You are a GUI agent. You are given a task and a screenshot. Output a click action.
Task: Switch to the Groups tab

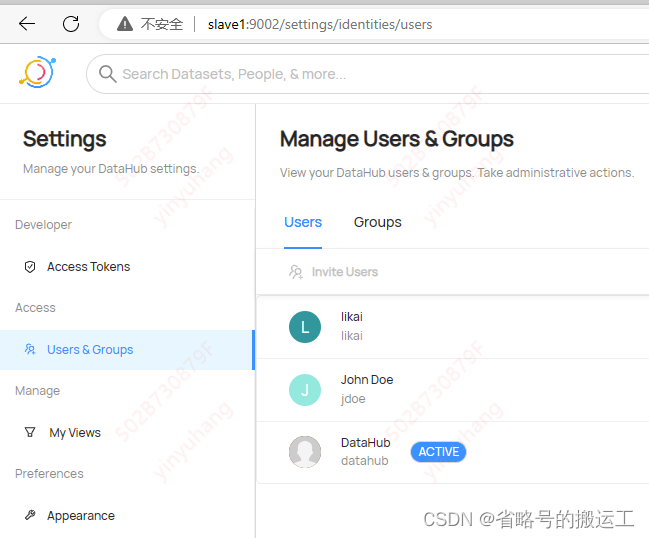[x=377, y=222]
